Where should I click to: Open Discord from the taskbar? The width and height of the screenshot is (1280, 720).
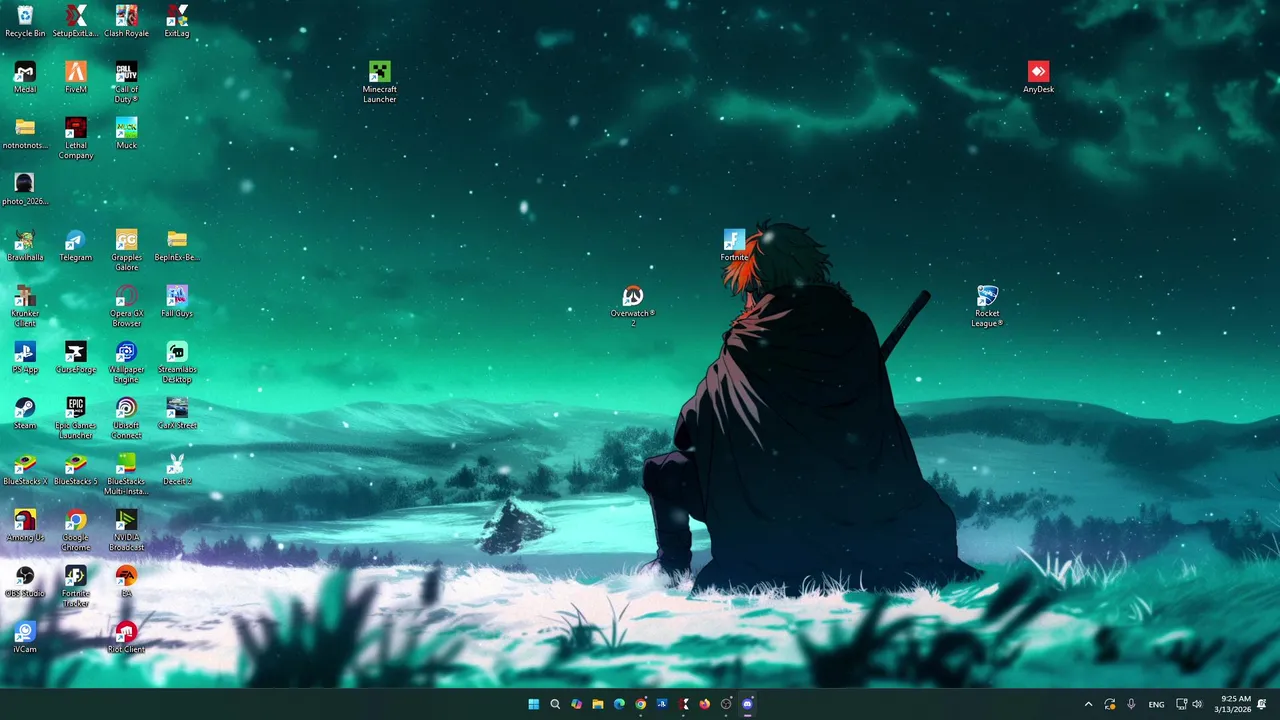[748, 704]
